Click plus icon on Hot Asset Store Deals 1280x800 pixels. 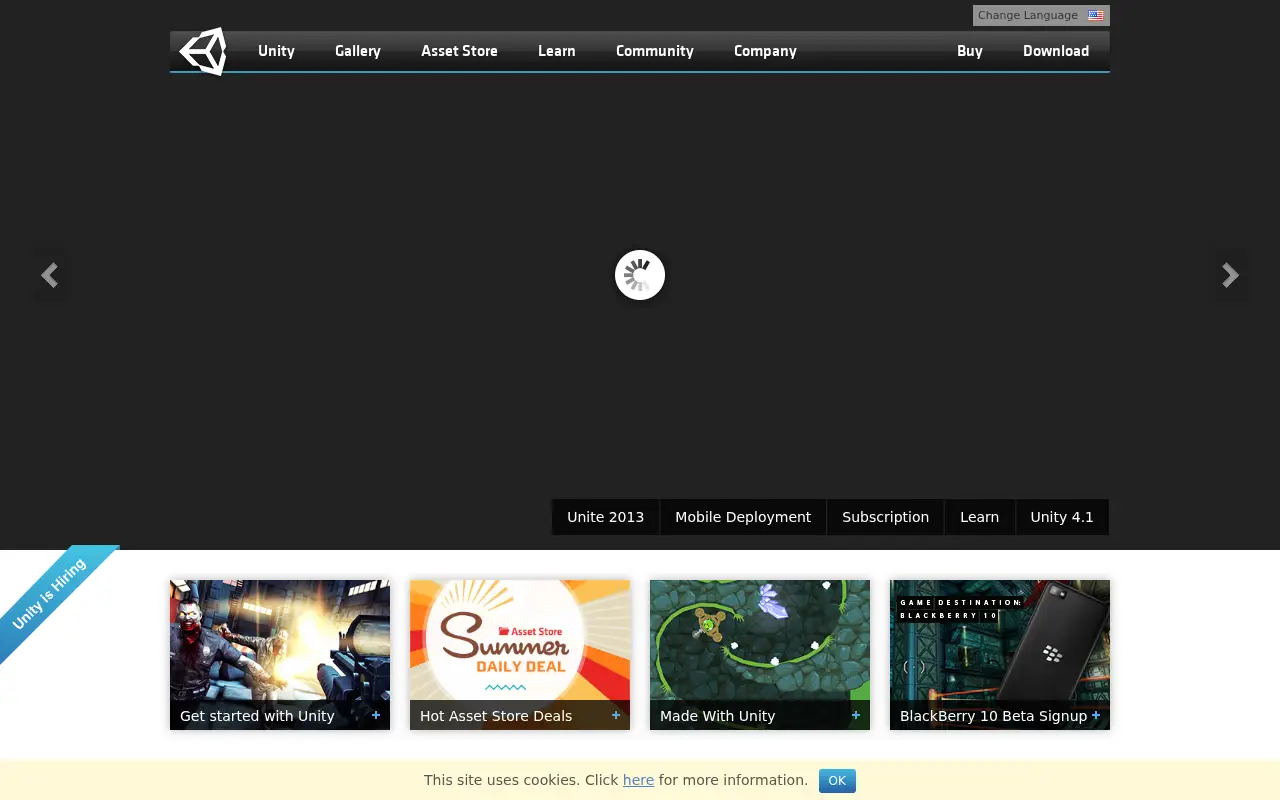pos(616,715)
